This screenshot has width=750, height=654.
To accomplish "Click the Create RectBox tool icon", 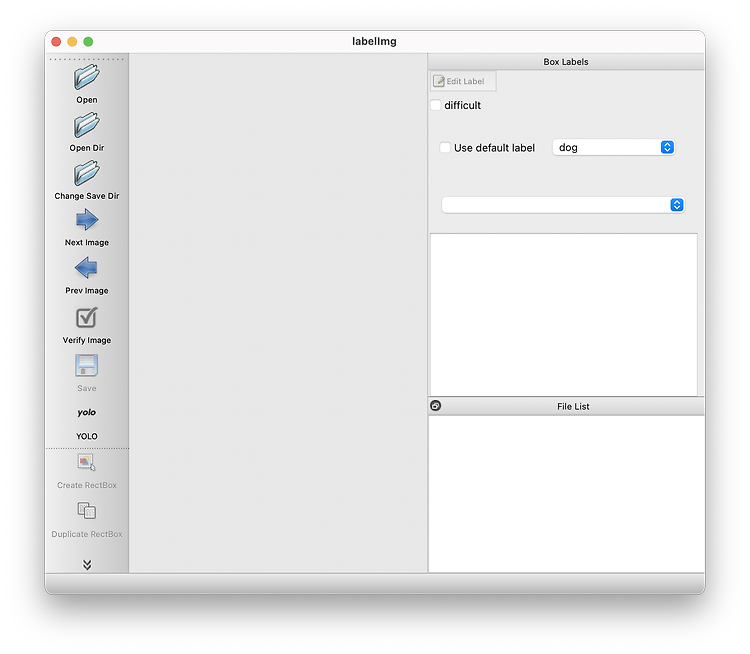I will [87, 463].
